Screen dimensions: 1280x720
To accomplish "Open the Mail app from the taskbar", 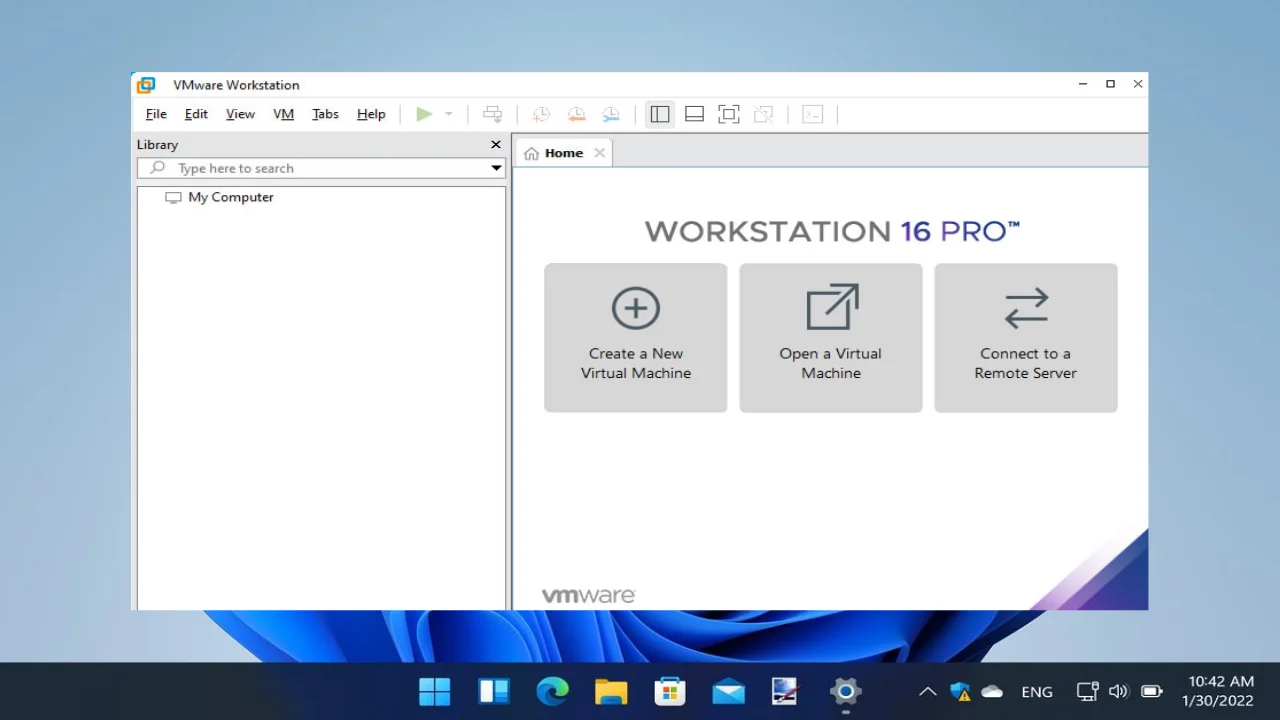I will tap(728, 691).
